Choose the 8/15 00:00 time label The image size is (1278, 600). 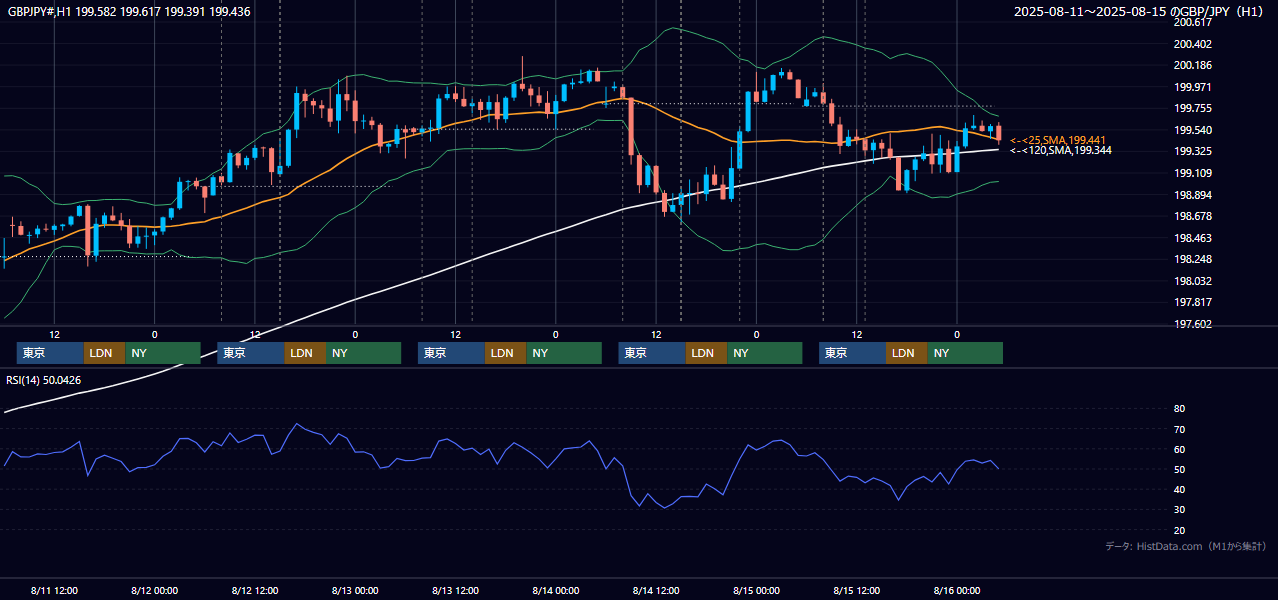click(x=756, y=590)
